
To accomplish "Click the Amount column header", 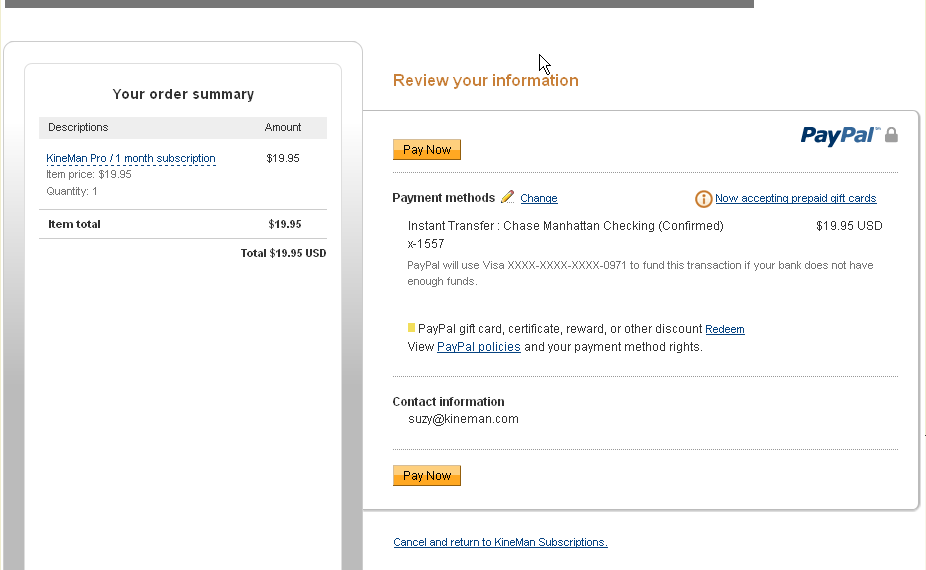I will [x=282, y=128].
